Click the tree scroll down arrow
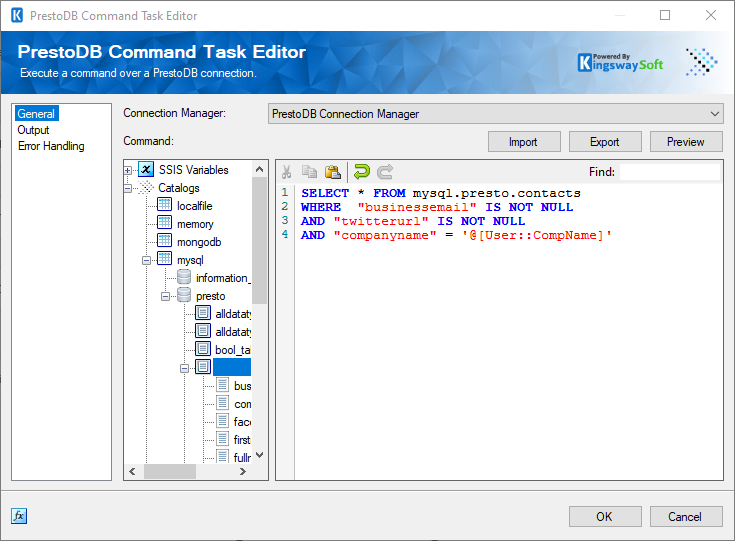The width and height of the screenshot is (735, 541). pos(259,455)
